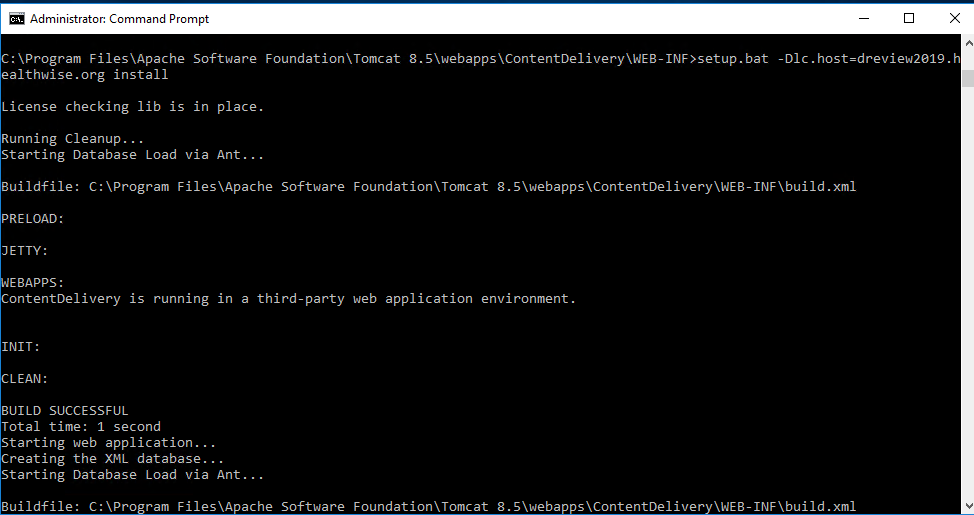This screenshot has height=515, width=974.
Task: Click the Command Prompt system menu icon
Action: coord(16,18)
